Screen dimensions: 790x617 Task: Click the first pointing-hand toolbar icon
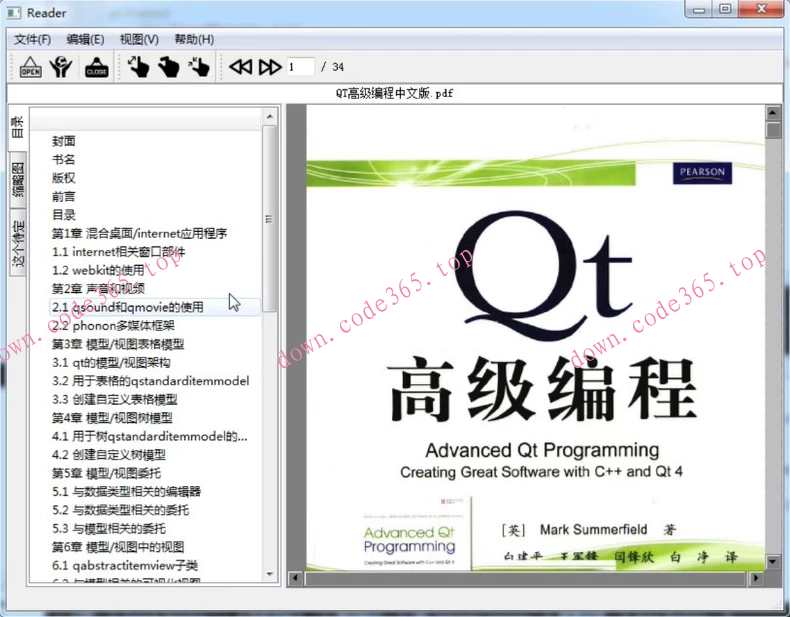(138, 66)
